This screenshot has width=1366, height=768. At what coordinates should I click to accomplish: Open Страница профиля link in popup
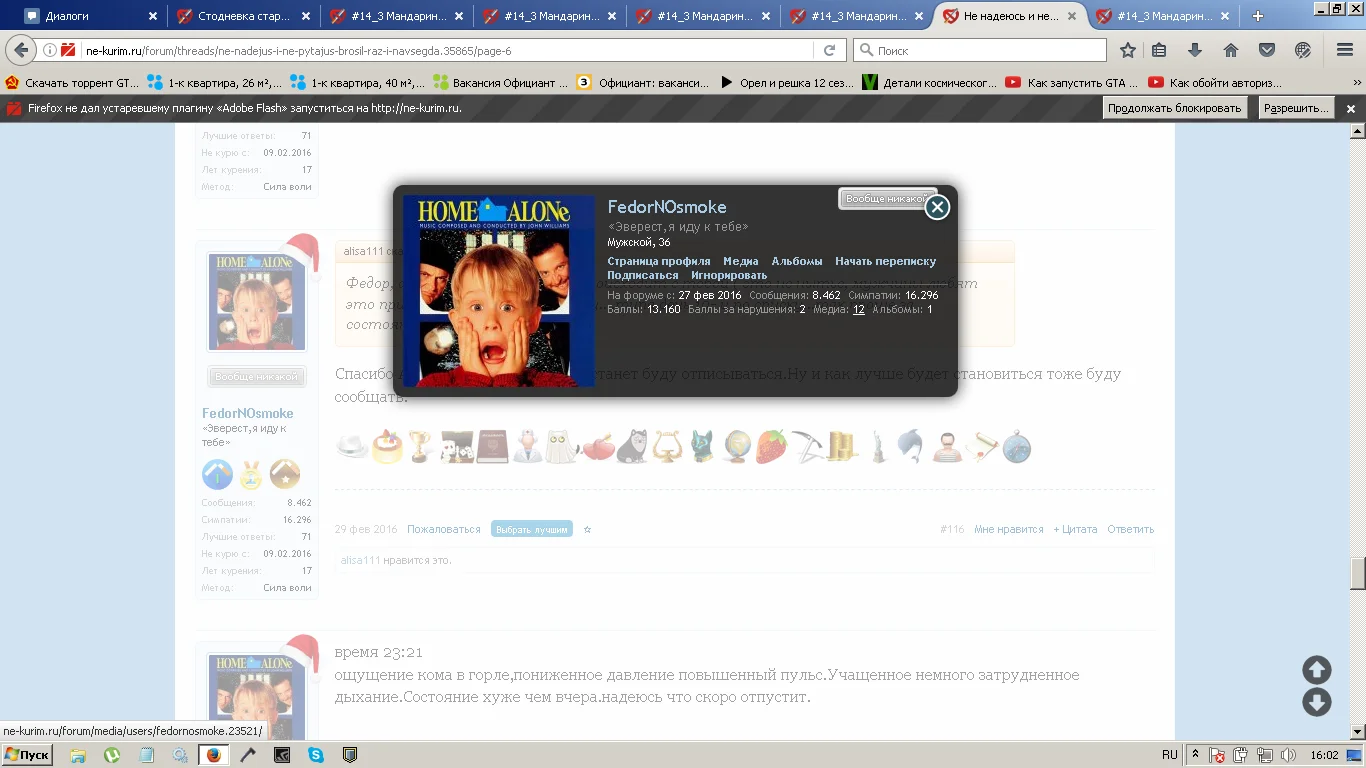(x=659, y=261)
